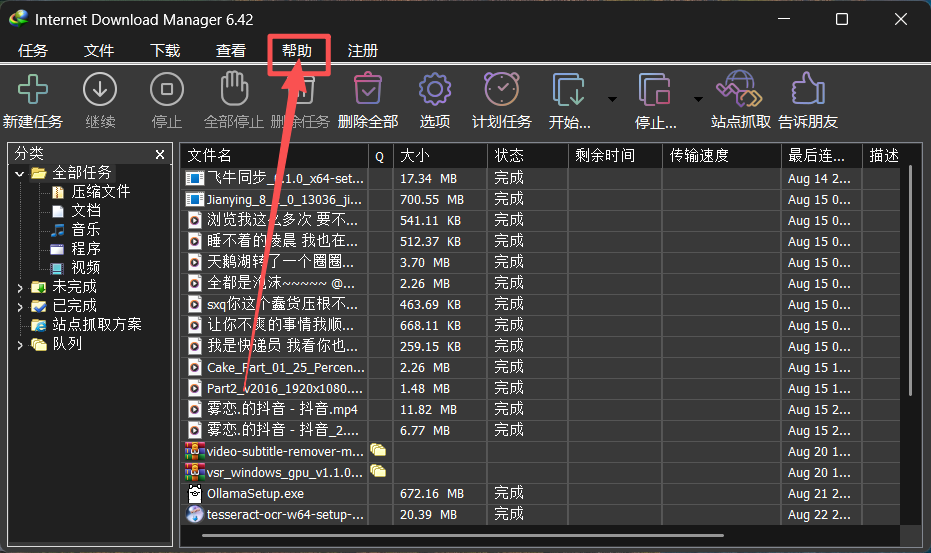The width and height of the screenshot is (931, 553).
Task: Click the archive icon of video-subtitle-remover row
Action: coord(195,451)
